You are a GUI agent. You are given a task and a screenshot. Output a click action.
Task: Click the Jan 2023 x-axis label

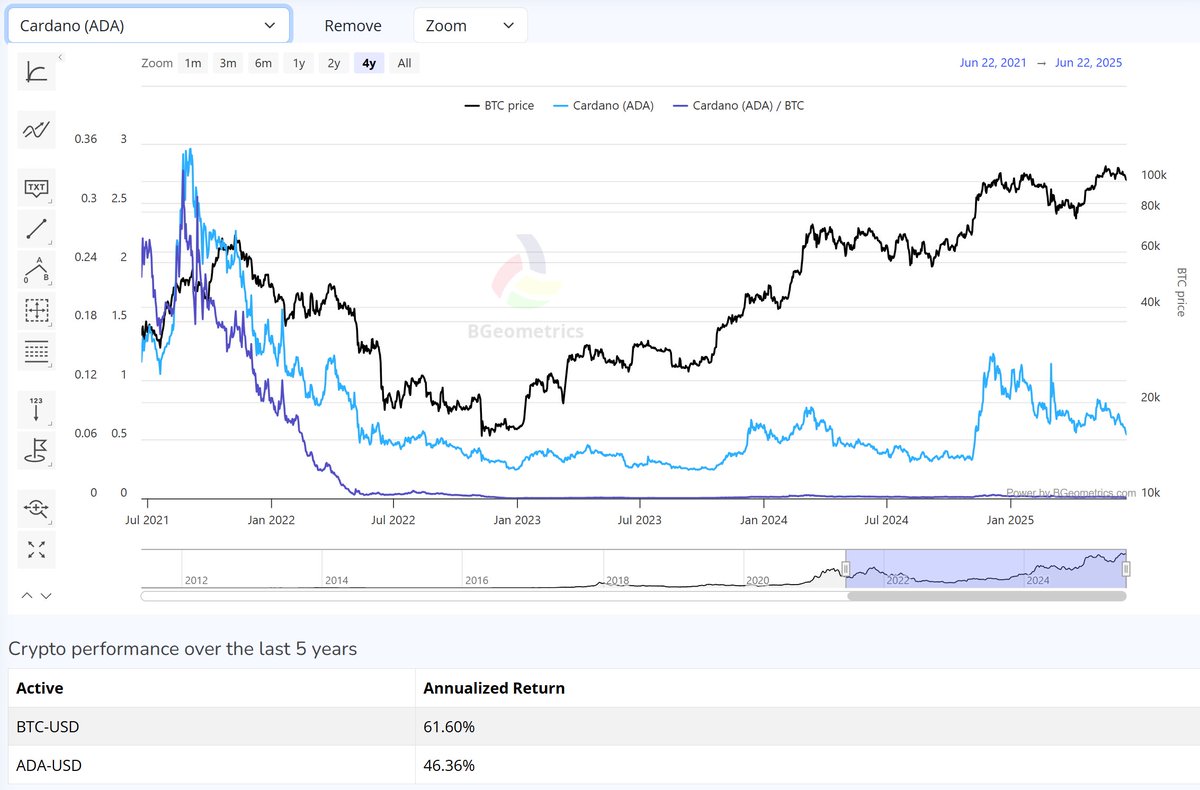[516, 520]
